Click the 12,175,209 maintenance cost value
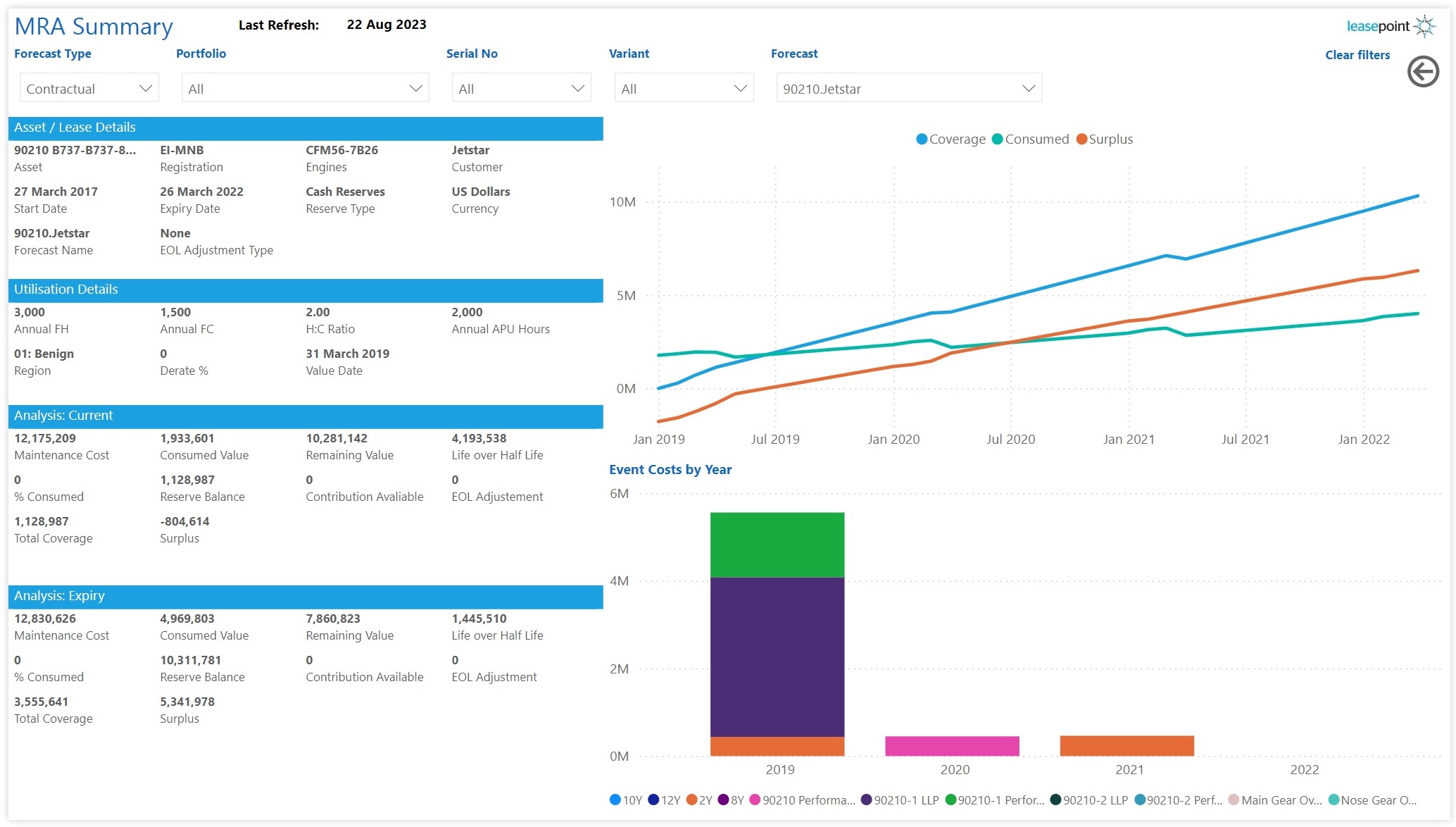Screen dimensions: 1456x827 [45, 438]
